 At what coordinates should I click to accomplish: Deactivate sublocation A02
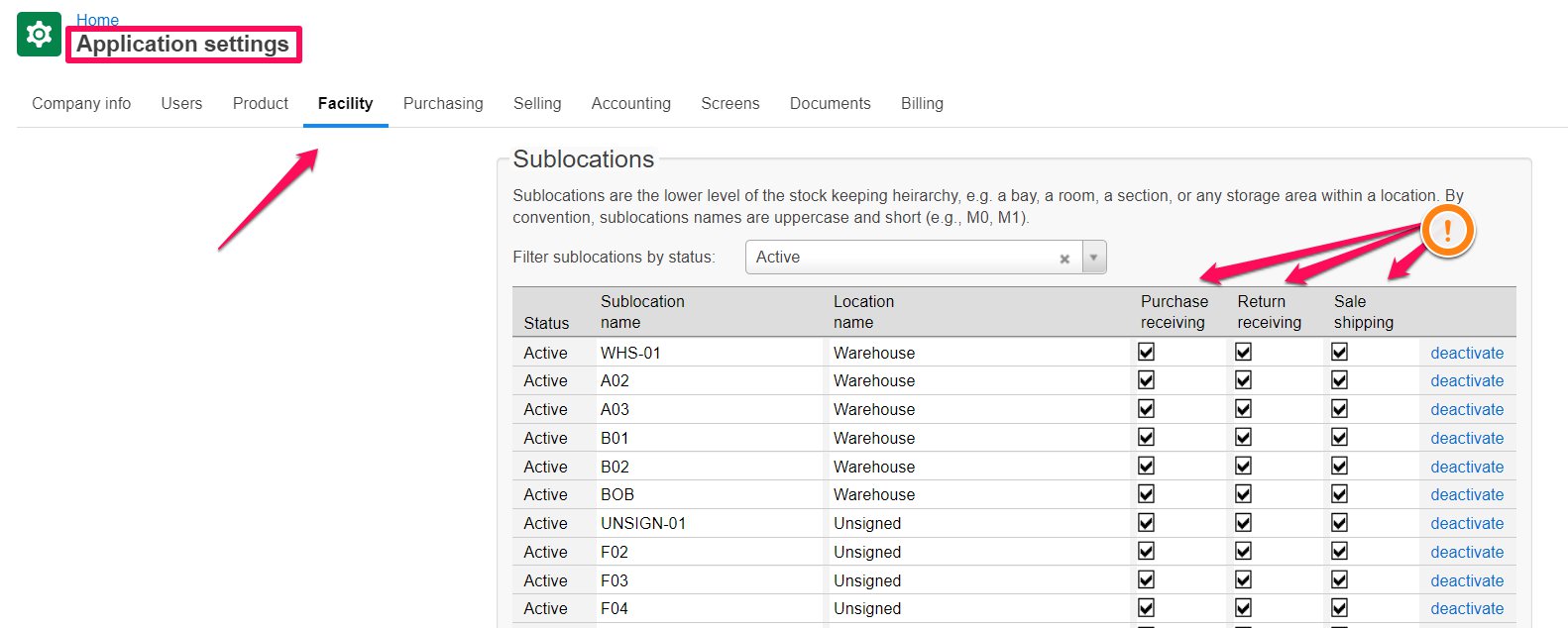pos(1467,380)
